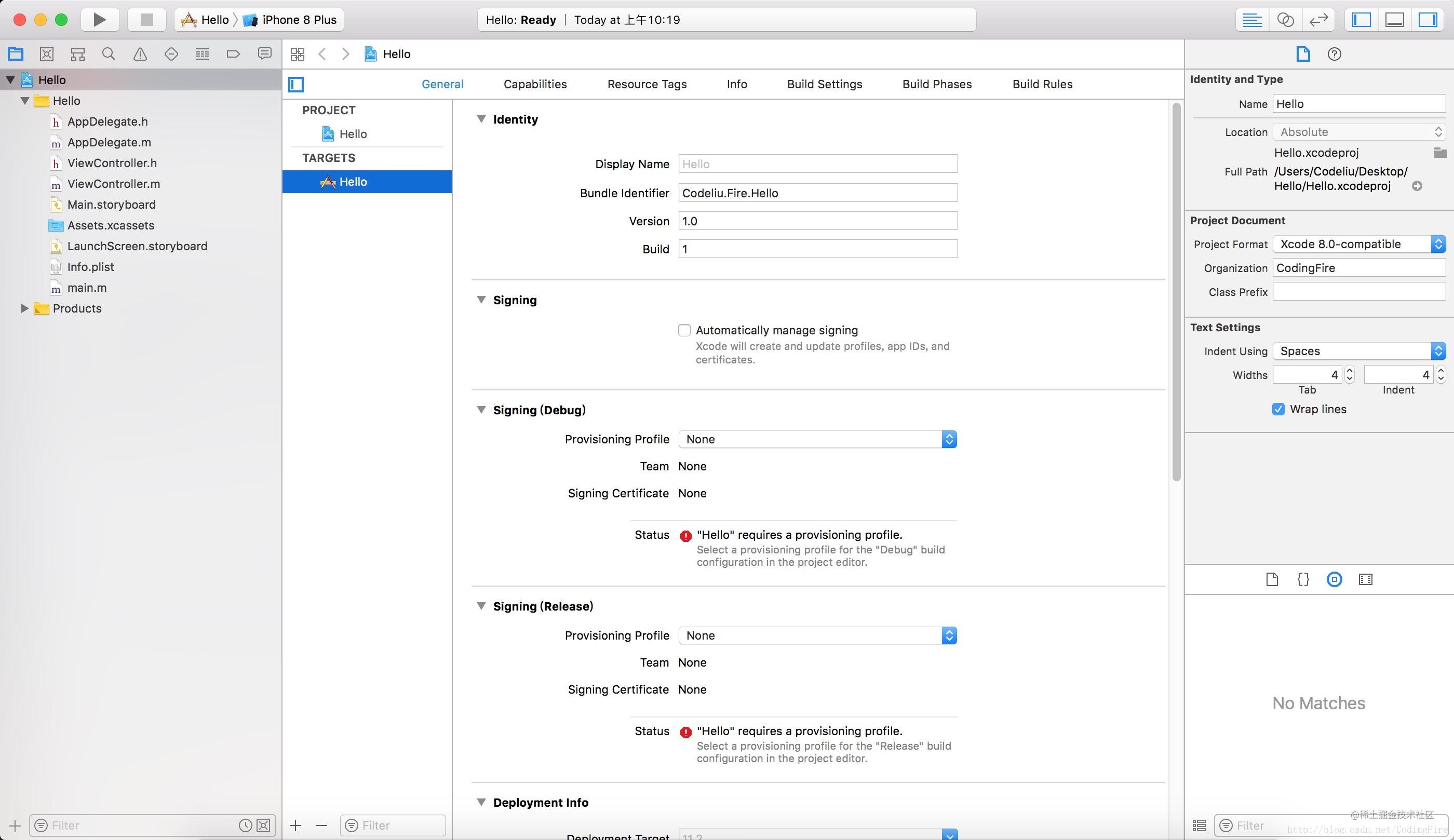The width and height of the screenshot is (1454, 840).
Task: Go forward in editor history
Action: [x=346, y=54]
